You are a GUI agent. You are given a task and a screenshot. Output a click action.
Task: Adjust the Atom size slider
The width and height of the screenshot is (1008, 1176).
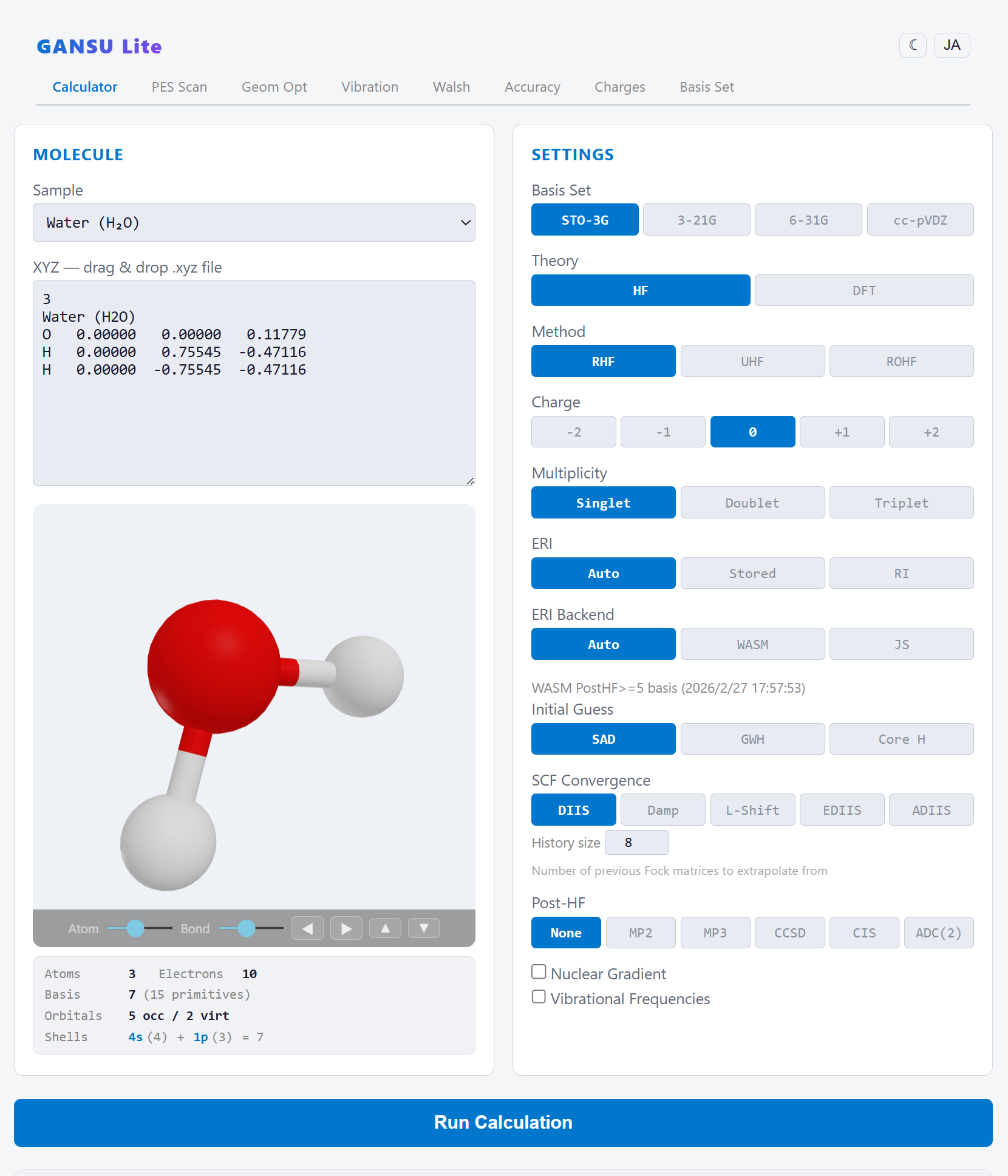(x=139, y=928)
